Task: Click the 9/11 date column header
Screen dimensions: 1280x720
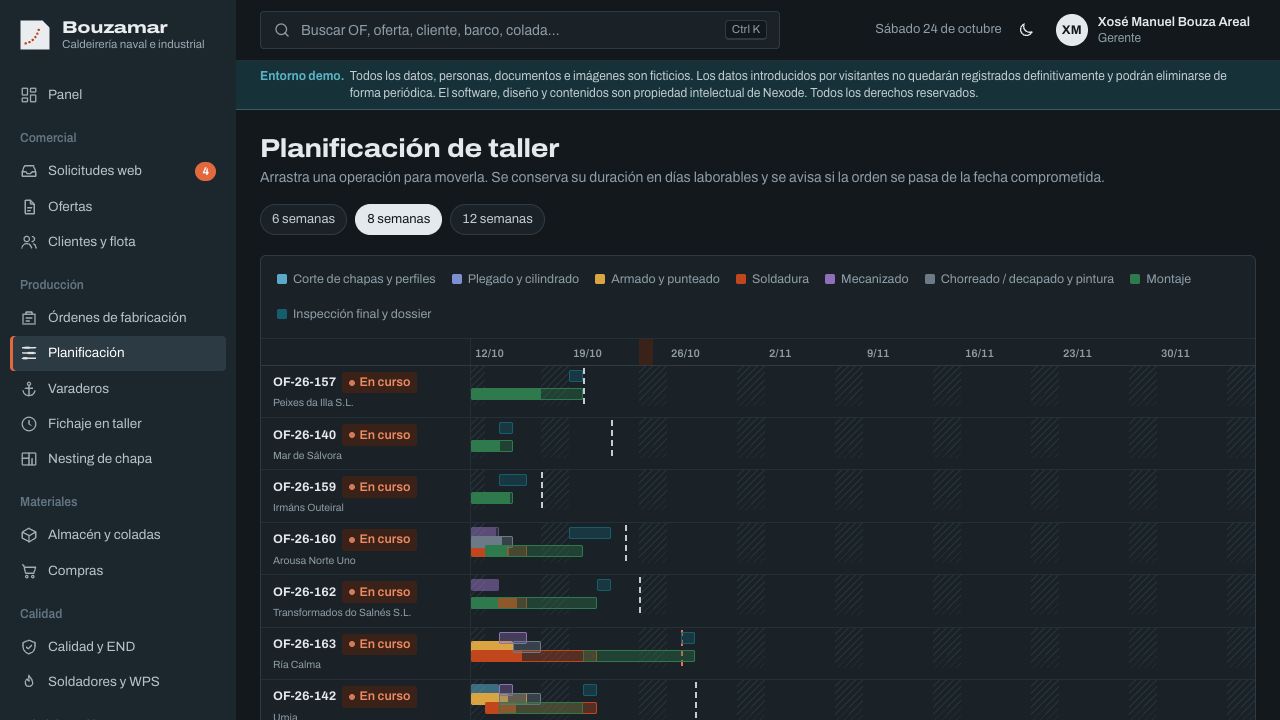Action: [x=878, y=353]
